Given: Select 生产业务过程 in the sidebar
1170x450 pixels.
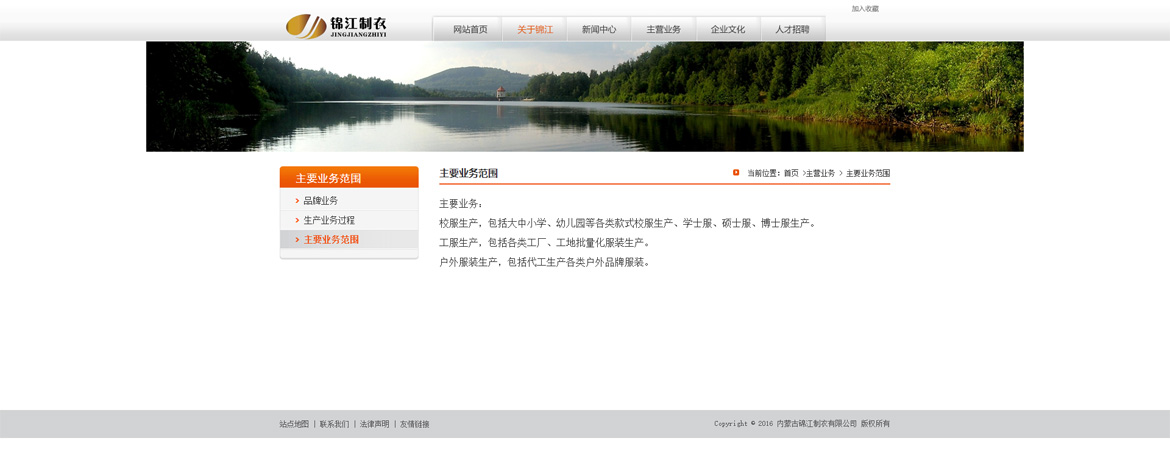Looking at the screenshot, I should (x=329, y=220).
